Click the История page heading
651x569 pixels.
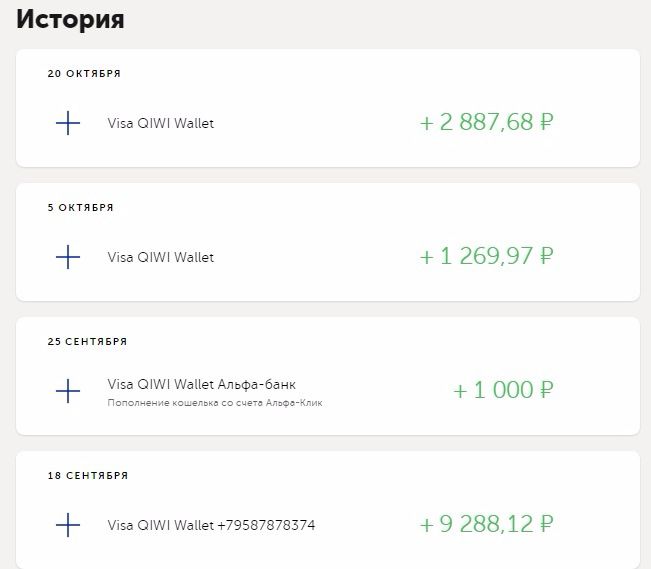70,19
